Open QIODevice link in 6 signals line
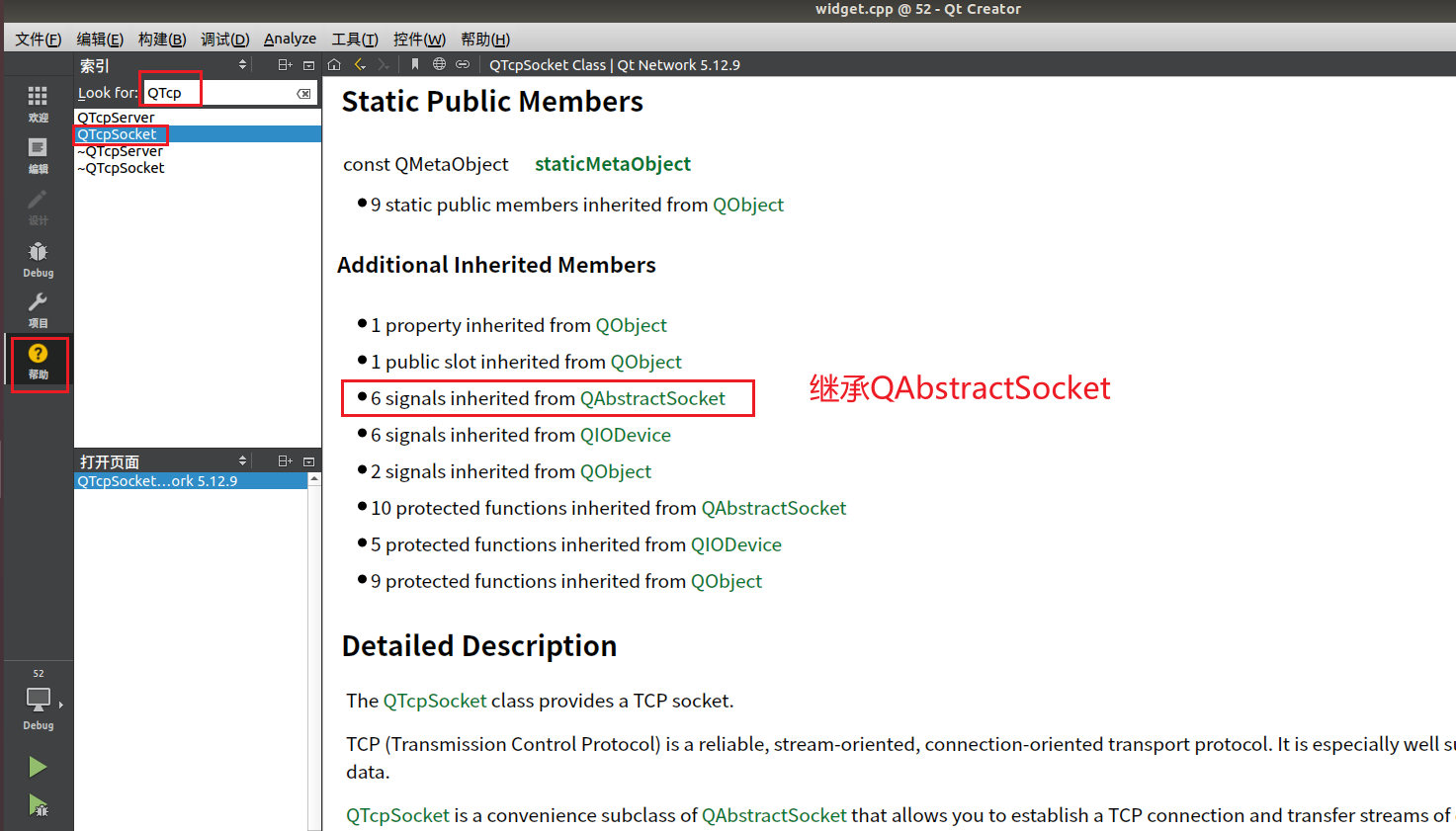This screenshot has width=1456, height=831. [626, 435]
